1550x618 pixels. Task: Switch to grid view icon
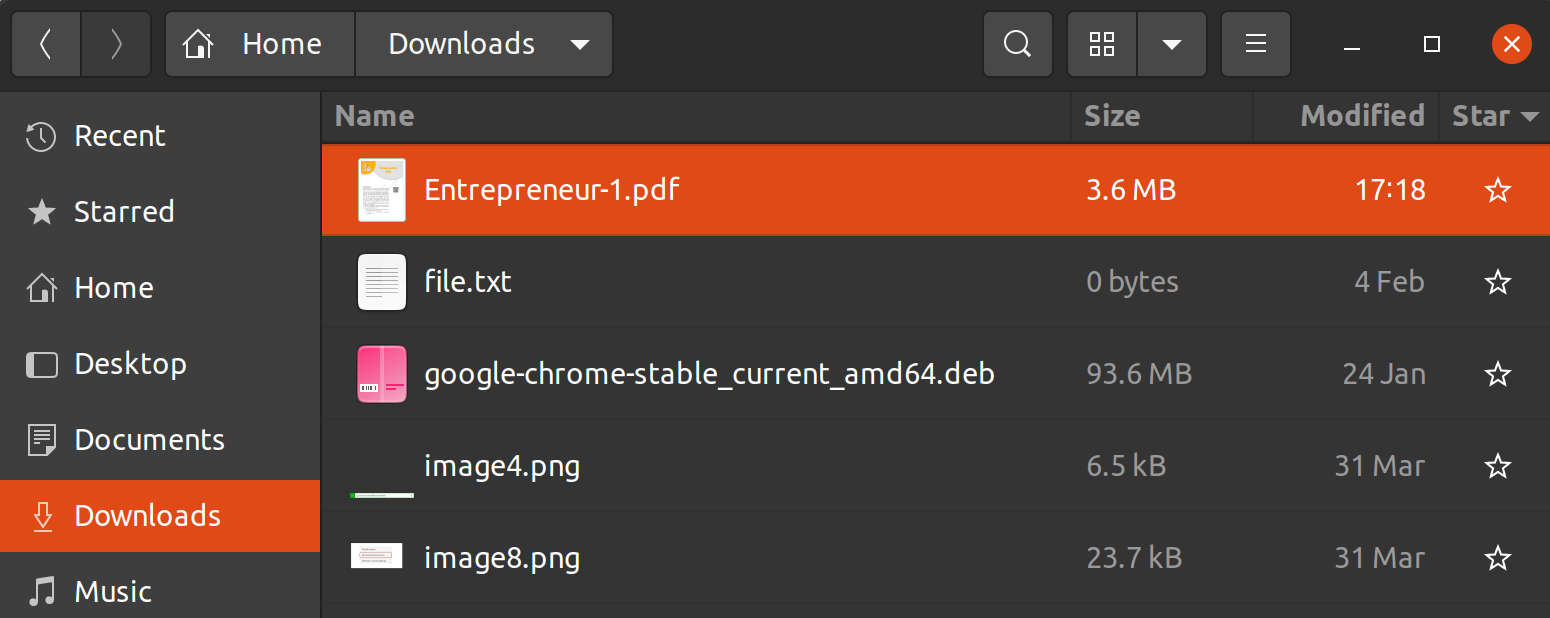tap(1102, 44)
